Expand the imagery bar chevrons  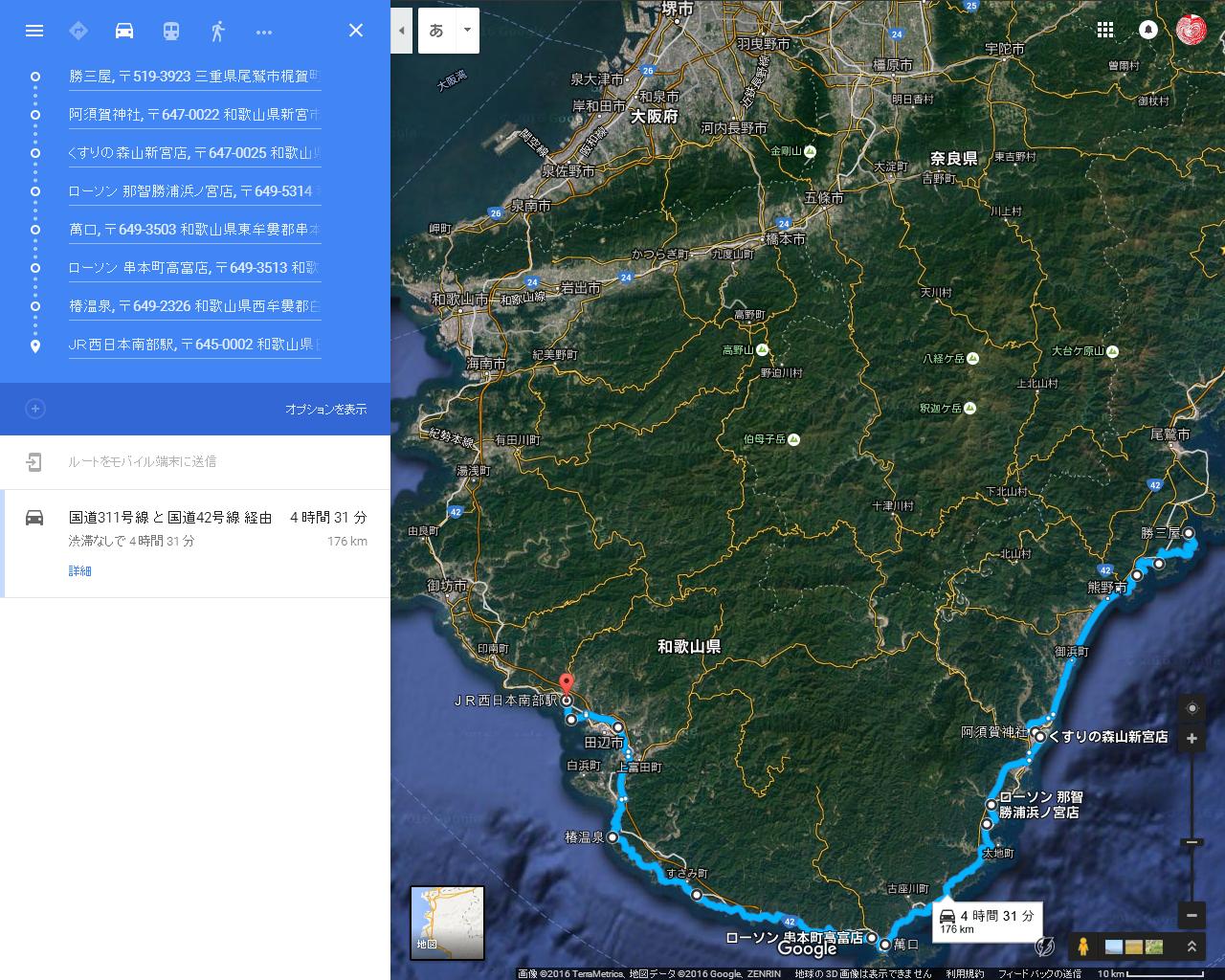(1192, 947)
